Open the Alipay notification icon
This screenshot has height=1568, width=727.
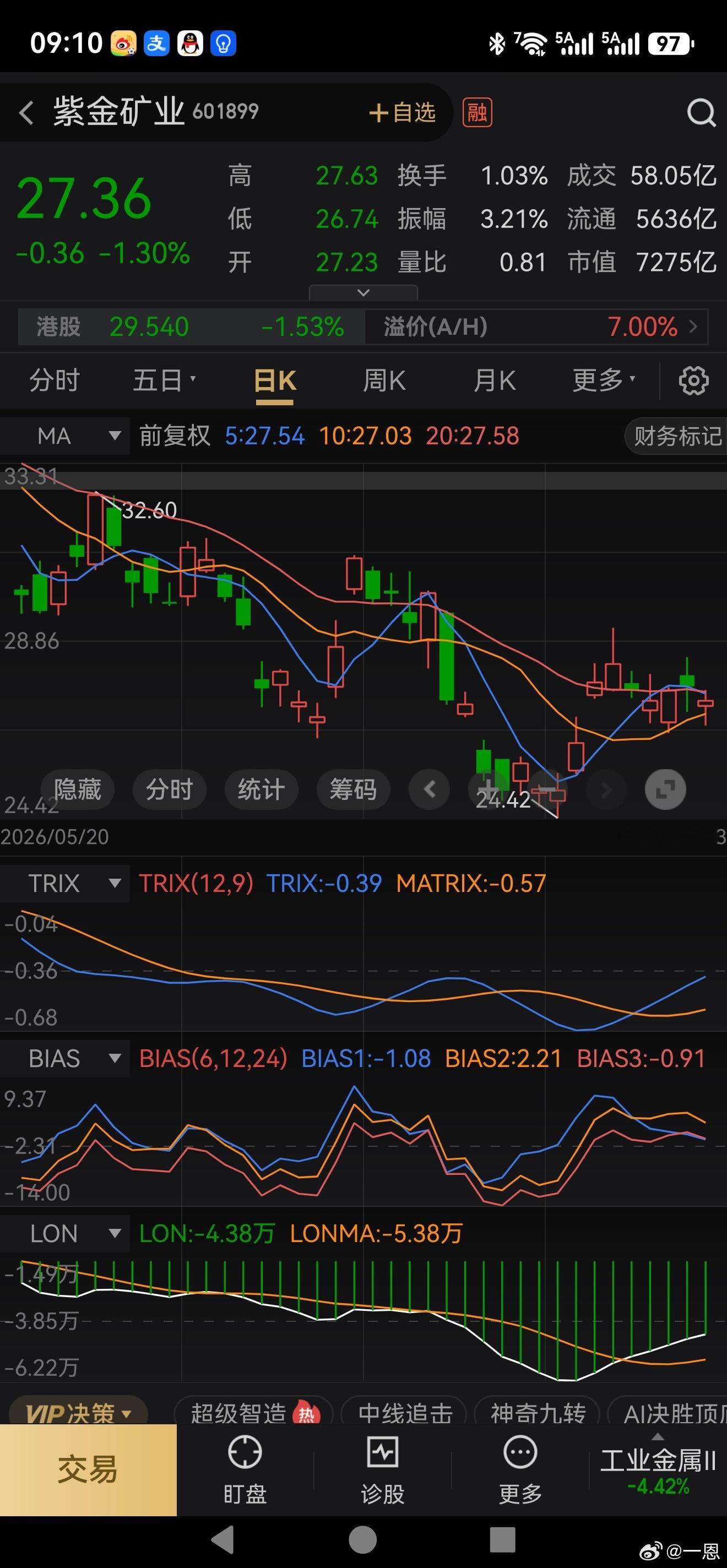tap(156, 44)
